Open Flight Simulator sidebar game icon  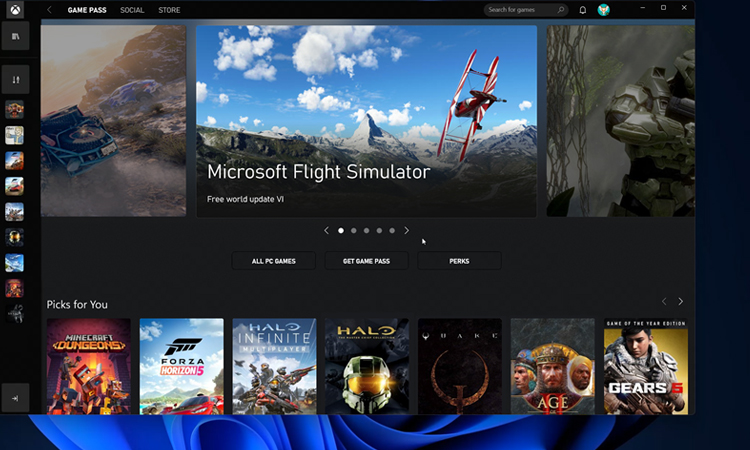[x=15, y=263]
